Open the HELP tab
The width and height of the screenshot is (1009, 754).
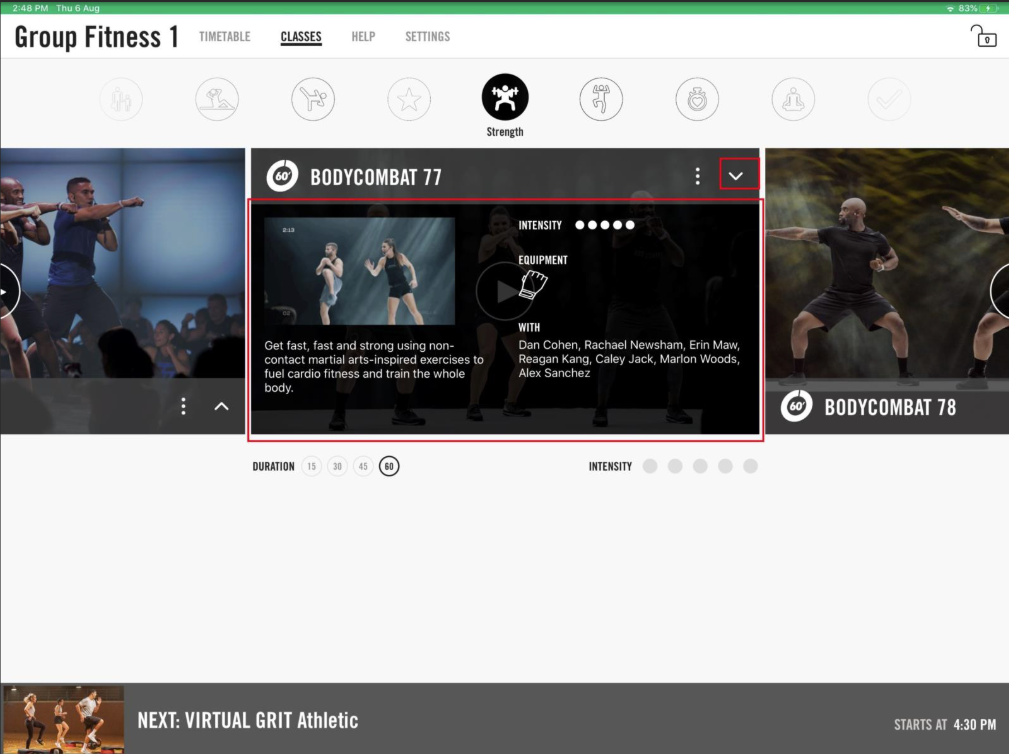coord(363,37)
